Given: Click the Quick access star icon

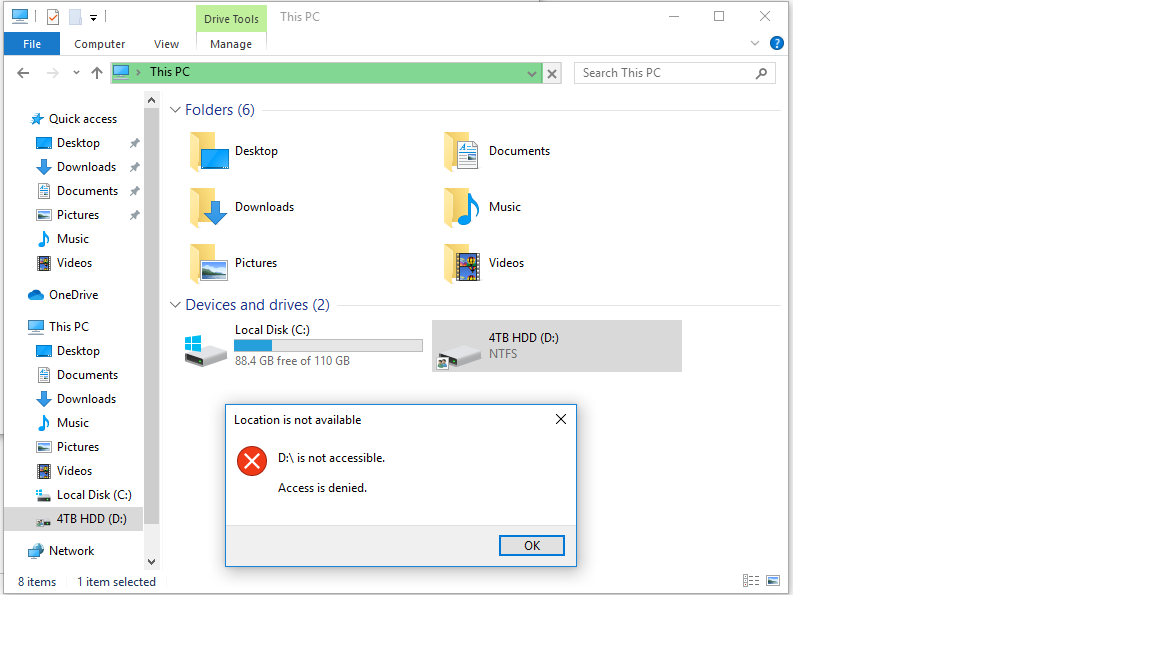Looking at the screenshot, I should (x=37, y=119).
